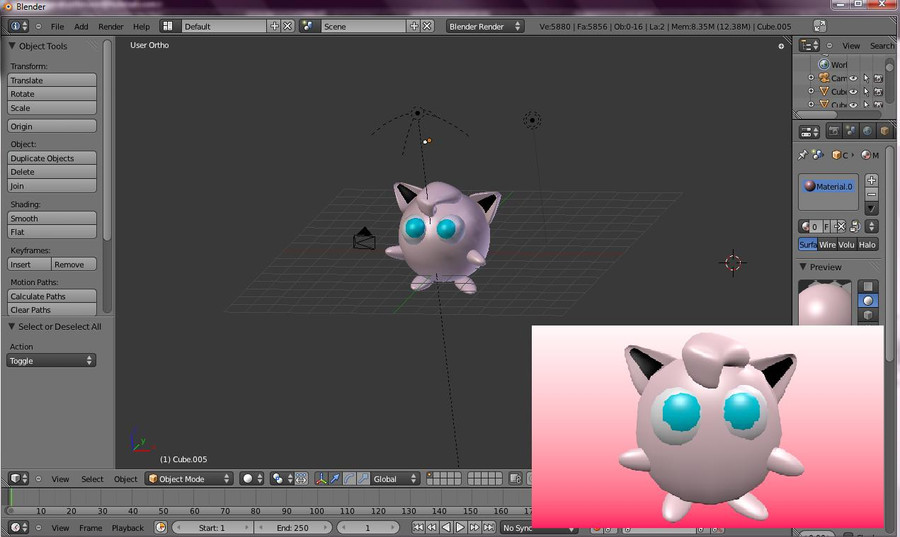Collapse the Select or Deselect All panel
Image resolution: width=900 pixels, height=537 pixels.
tap(11, 326)
